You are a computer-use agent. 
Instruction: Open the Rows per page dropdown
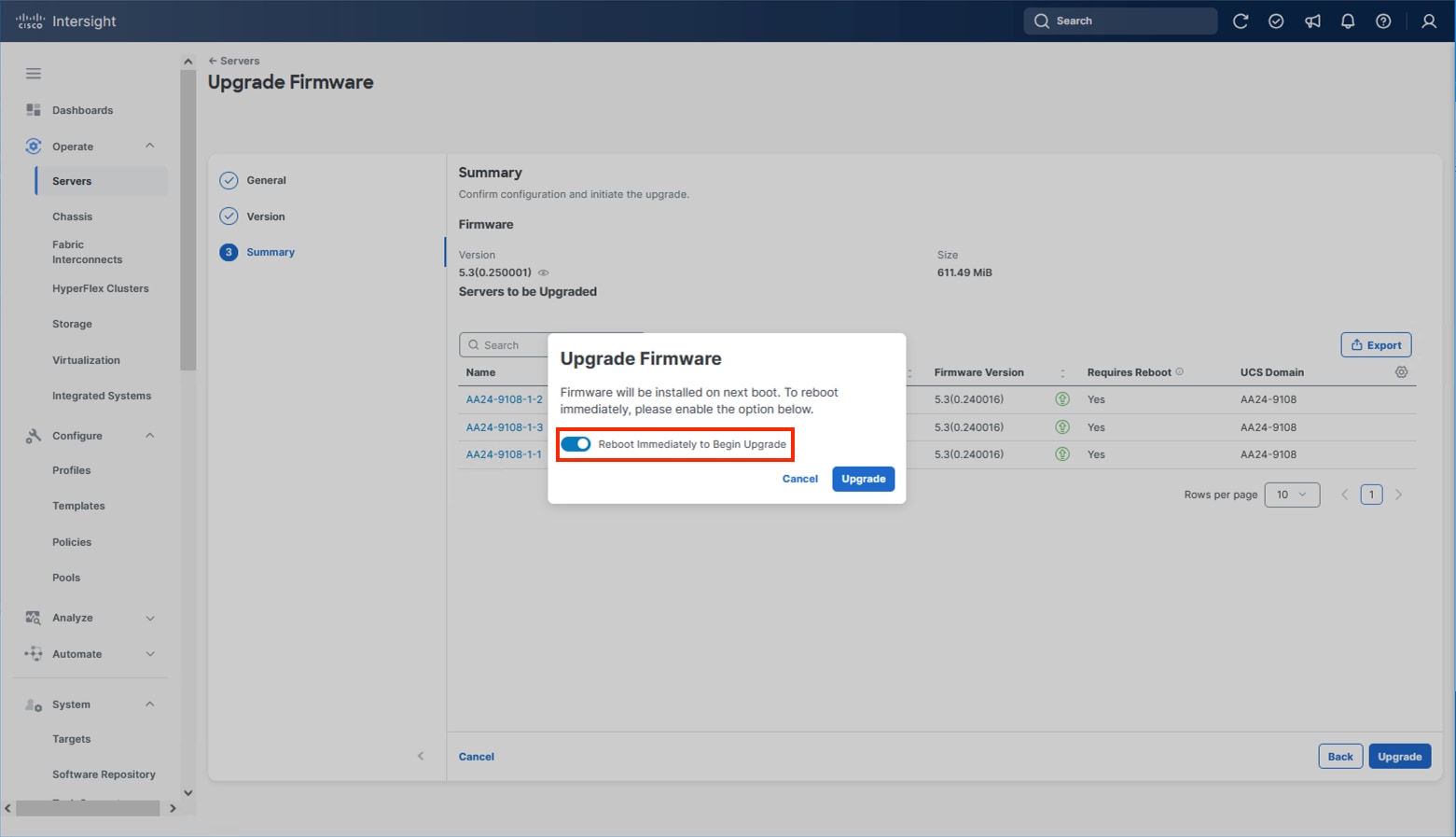(x=1292, y=495)
